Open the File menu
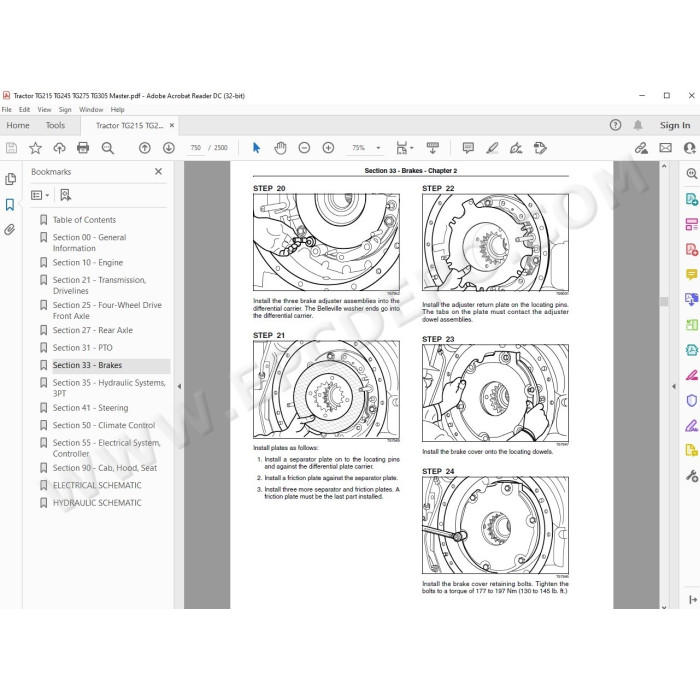Image resolution: width=700 pixels, height=700 pixels. (x=7, y=109)
